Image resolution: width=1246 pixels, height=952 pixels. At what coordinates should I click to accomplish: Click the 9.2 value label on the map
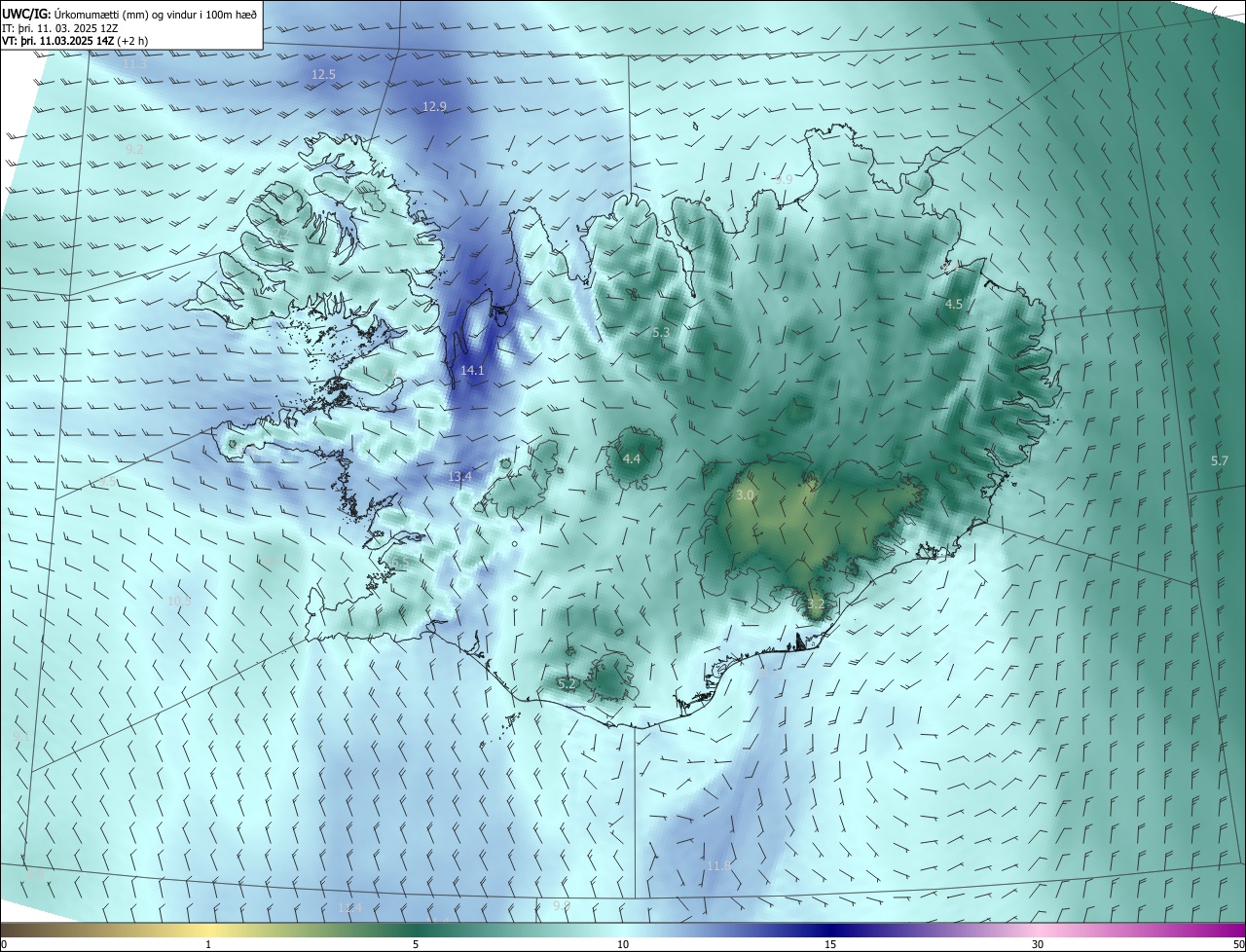tap(134, 149)
